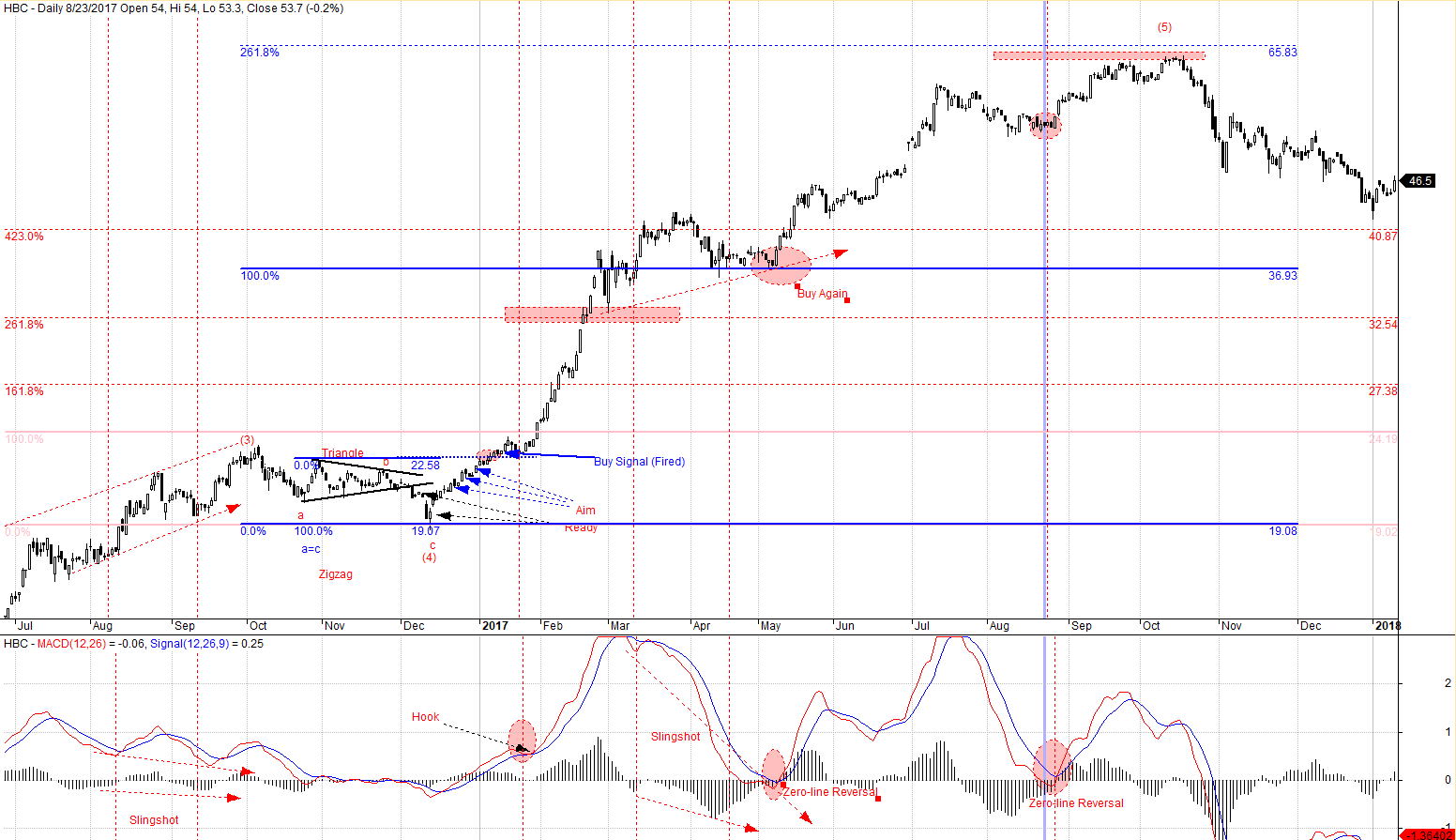
Task: Click the "Buy Again" annotation label
Action: 822,294
